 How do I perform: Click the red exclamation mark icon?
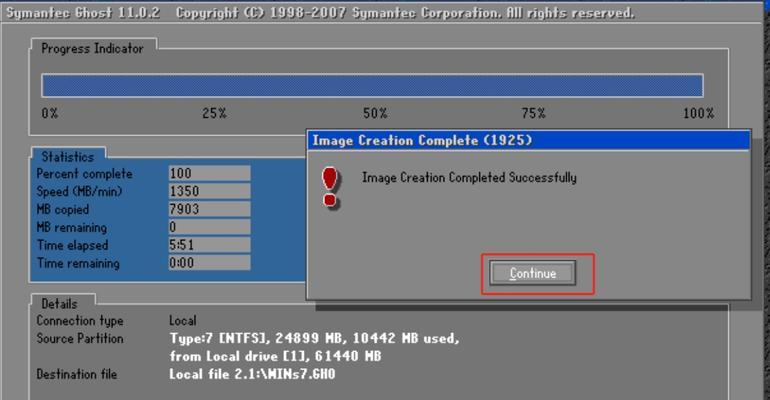click(330, 187)
